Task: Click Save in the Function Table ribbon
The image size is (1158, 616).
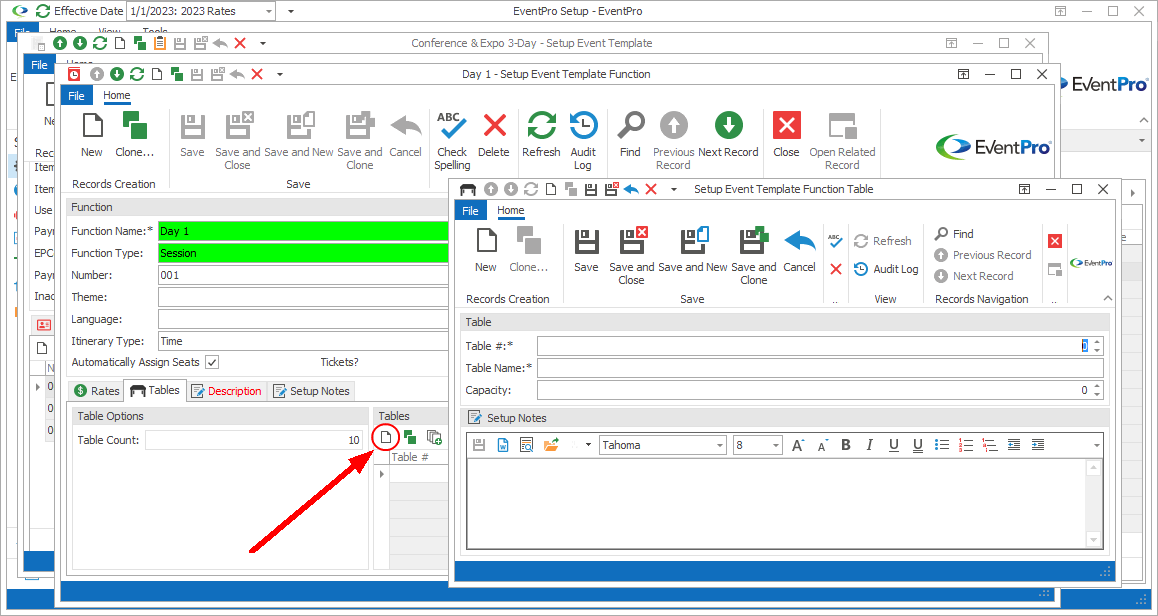Action: tap(586, 251)
